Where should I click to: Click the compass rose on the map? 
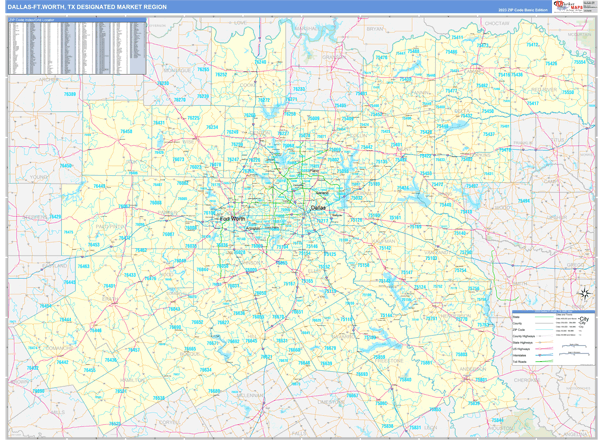click(584, 293)
